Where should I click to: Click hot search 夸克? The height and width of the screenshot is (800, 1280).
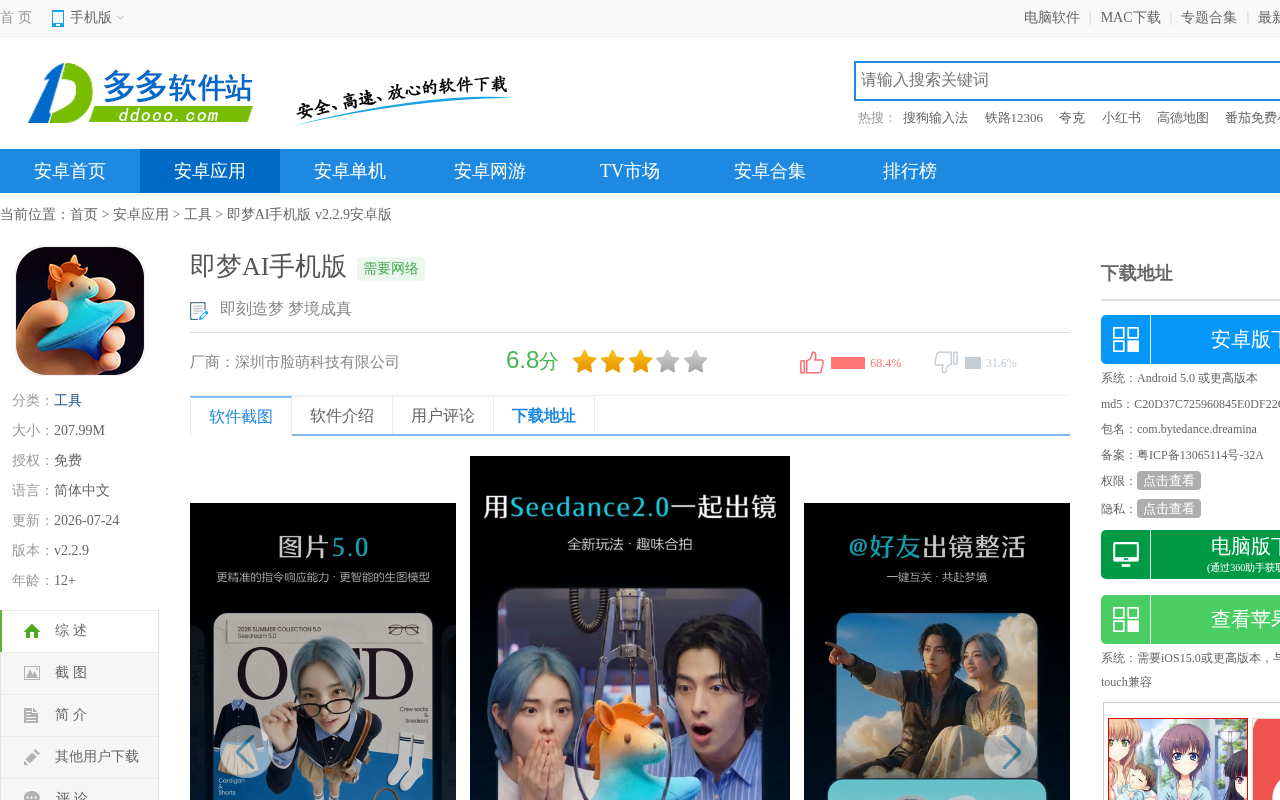point(1072,118)
